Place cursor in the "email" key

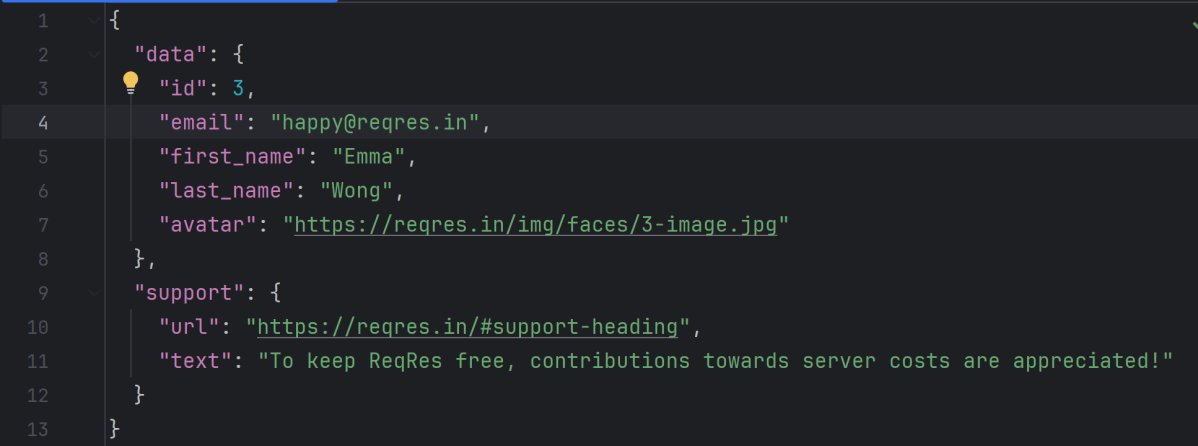point(203,123)
